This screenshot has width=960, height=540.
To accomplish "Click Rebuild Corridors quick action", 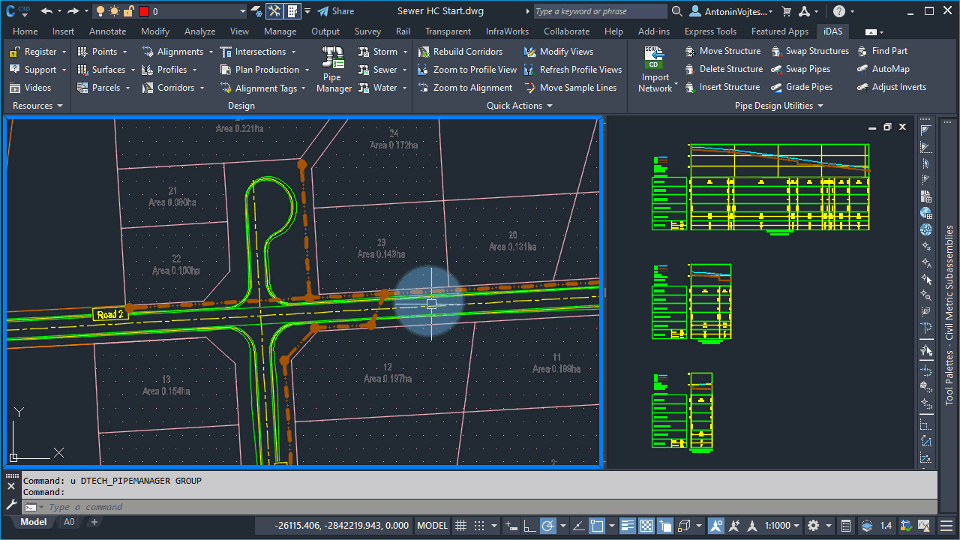I will (460, 52).
